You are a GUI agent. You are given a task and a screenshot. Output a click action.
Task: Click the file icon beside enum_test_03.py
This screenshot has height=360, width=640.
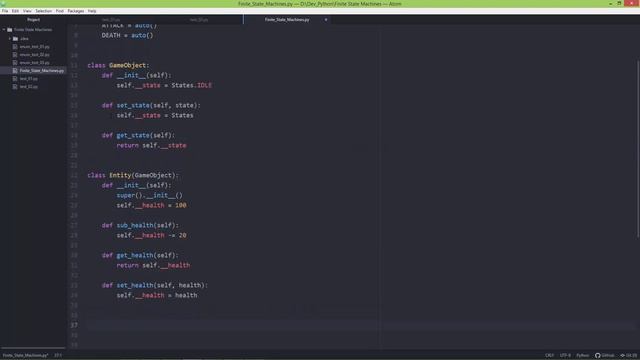click(x=15, y=62)
